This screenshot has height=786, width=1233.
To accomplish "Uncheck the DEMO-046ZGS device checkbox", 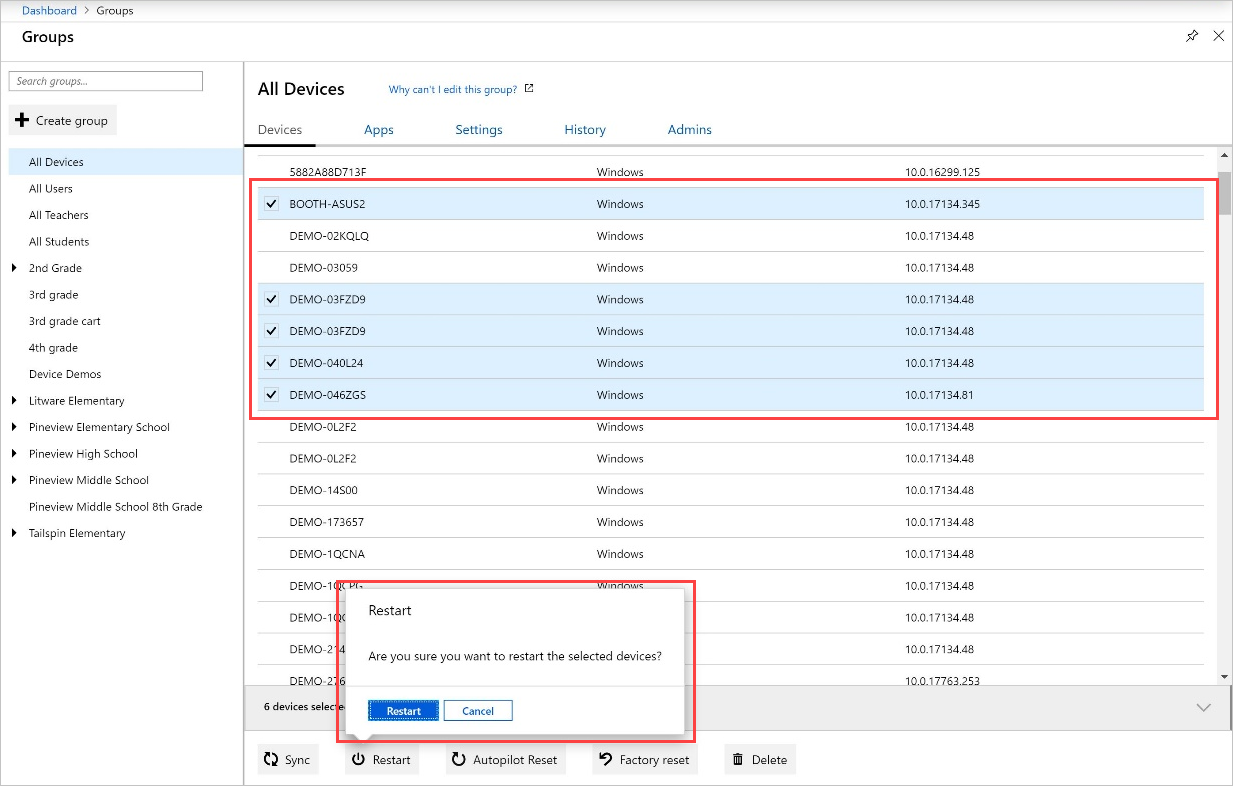I will (x=271, y=395).
